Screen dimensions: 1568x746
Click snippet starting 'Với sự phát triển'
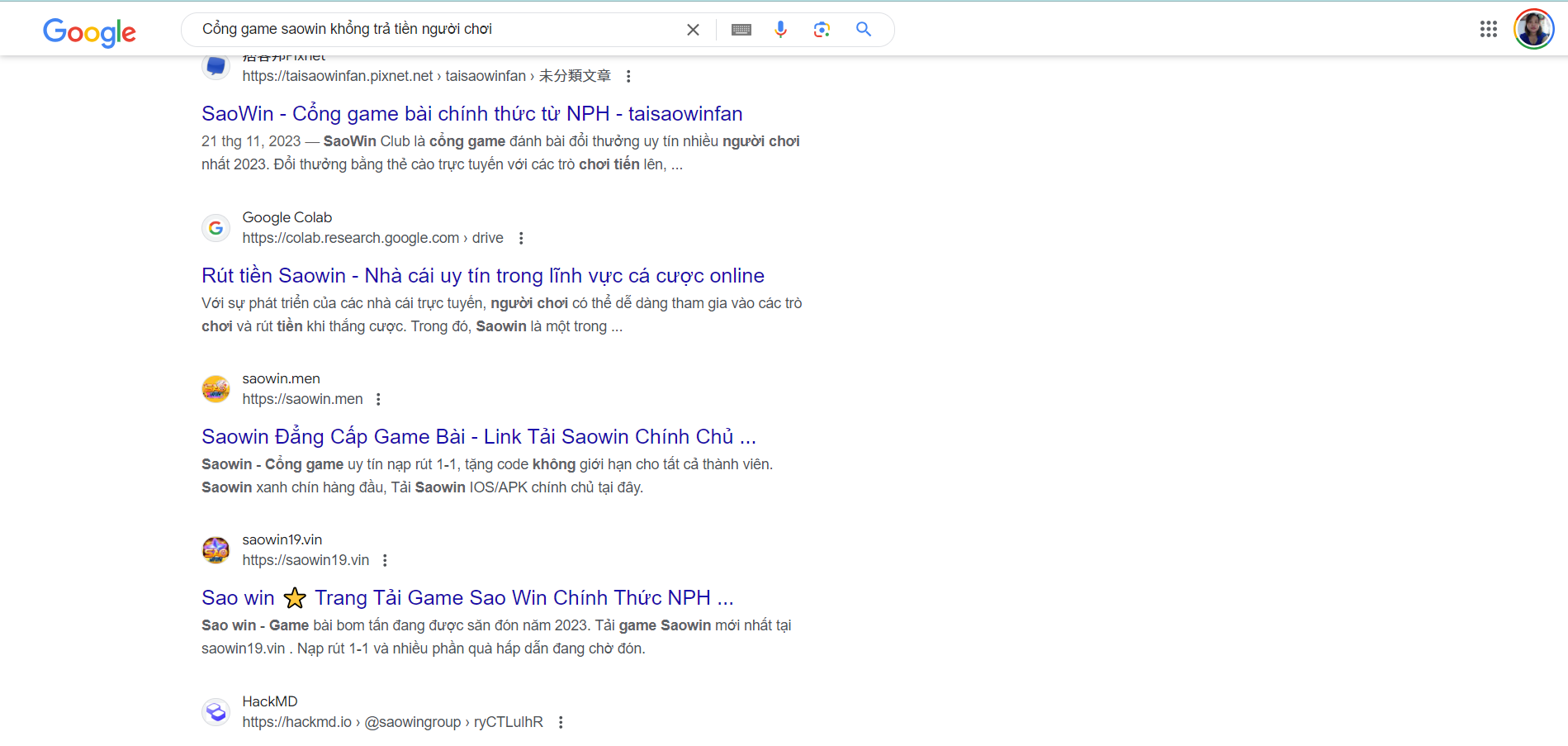(502, 315)
